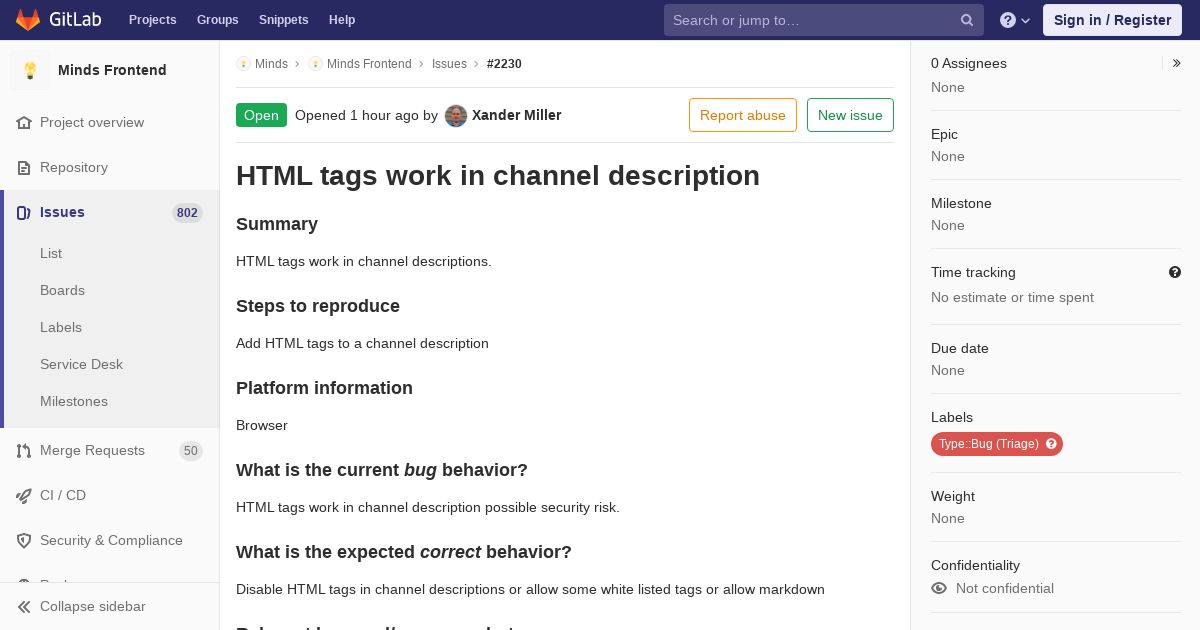Click the 802 issues count badge
Image resolution: width=1200 pixels, height=630 pixels.
(x=187, y=212)
